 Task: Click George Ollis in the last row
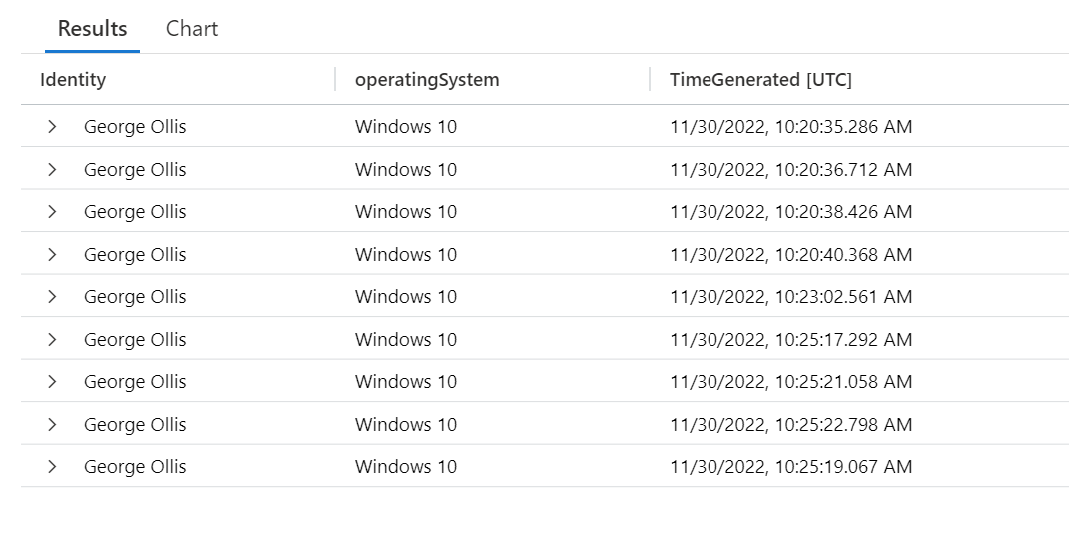(135, 467)
